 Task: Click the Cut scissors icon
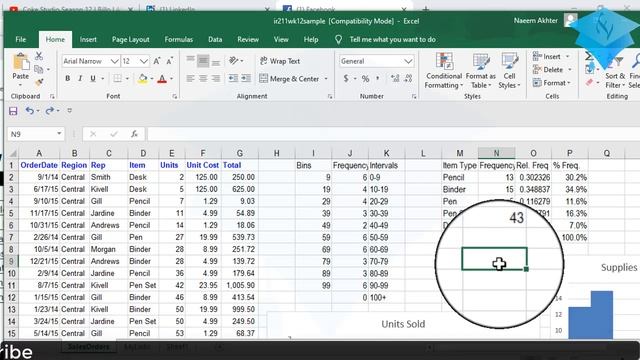39,56
